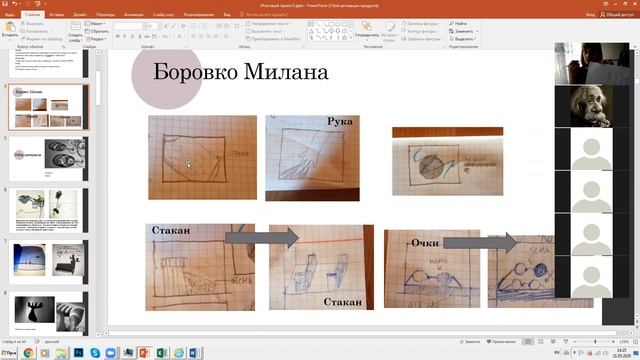The image size is (640, 360).
Task: Switch to Slide Sorter view icon
Action: point(541,341)
